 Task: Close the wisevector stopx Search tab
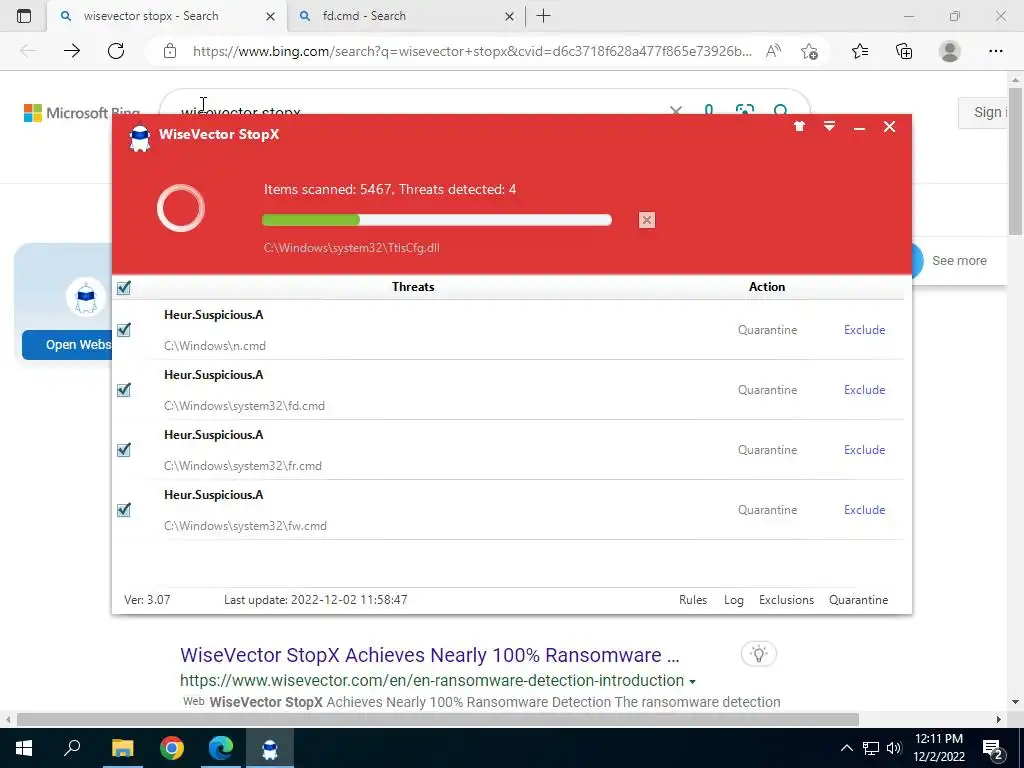click(270, 16)
